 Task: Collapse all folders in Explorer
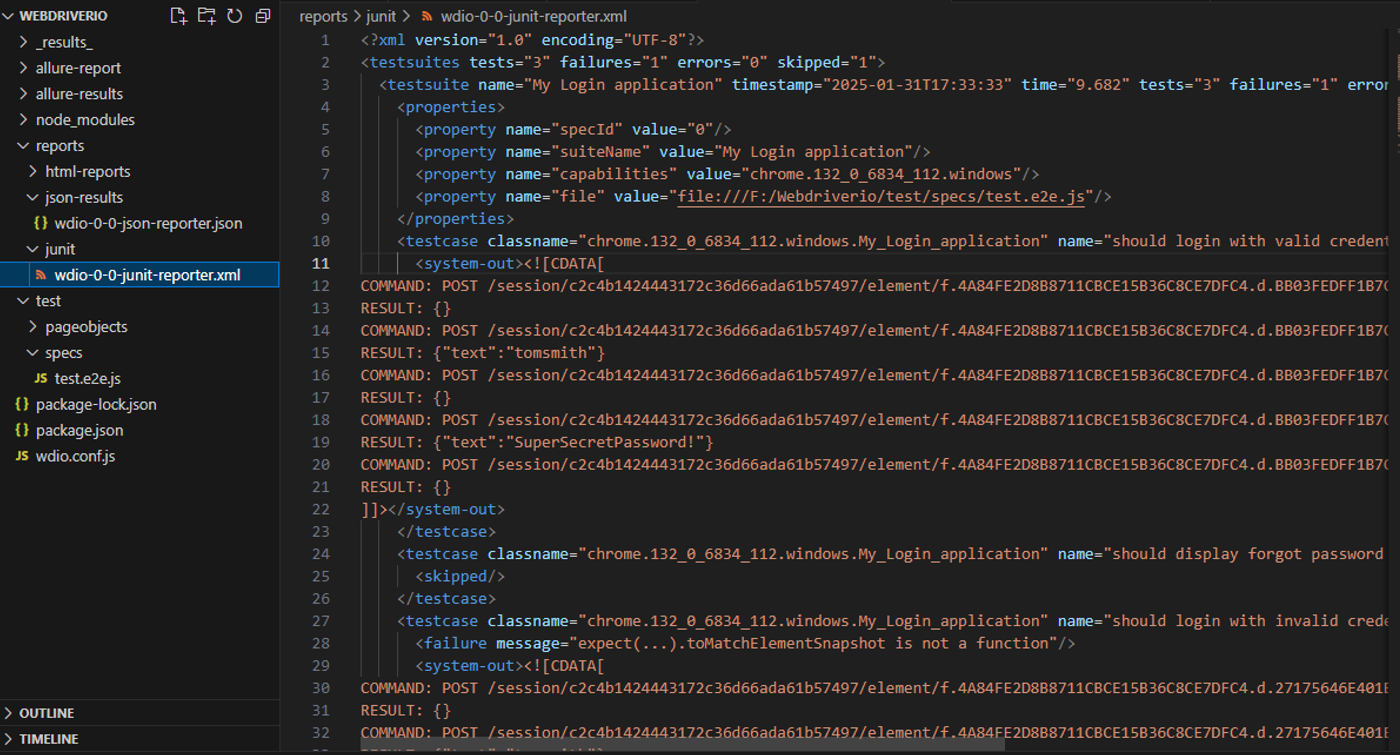[x=263, y=16]
